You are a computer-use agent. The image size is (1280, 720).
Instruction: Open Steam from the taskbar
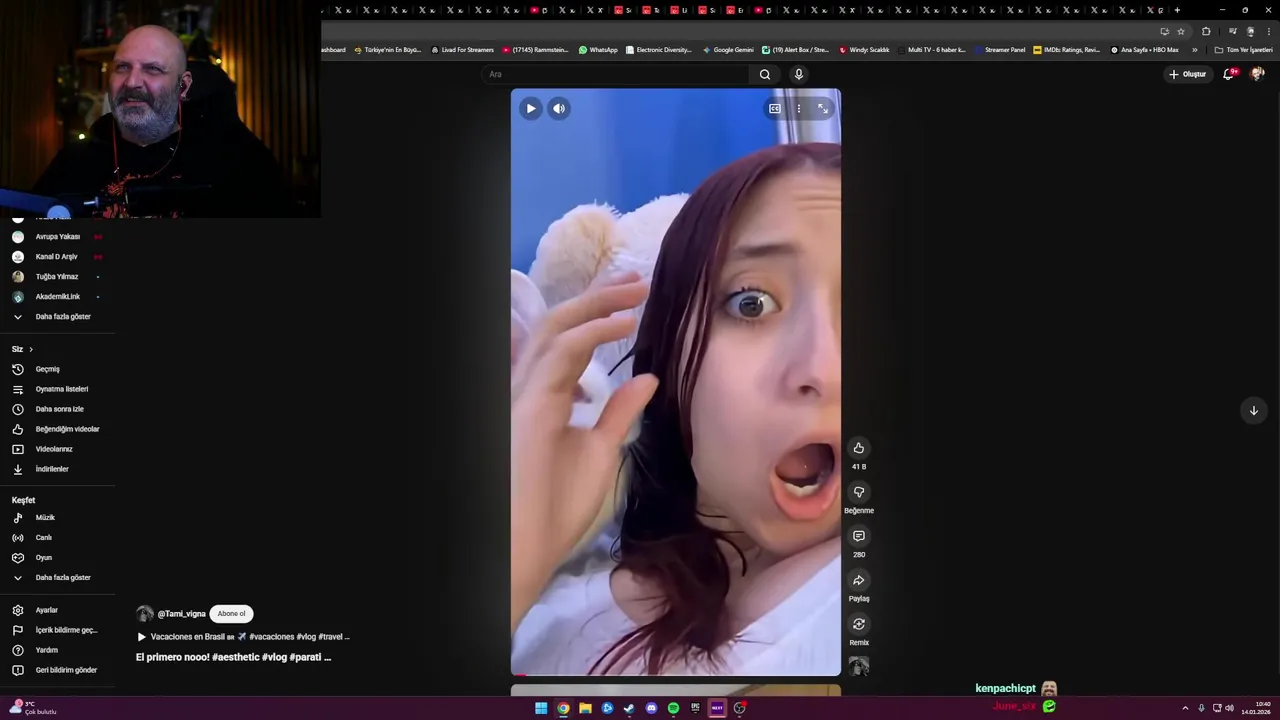point(629,708)
